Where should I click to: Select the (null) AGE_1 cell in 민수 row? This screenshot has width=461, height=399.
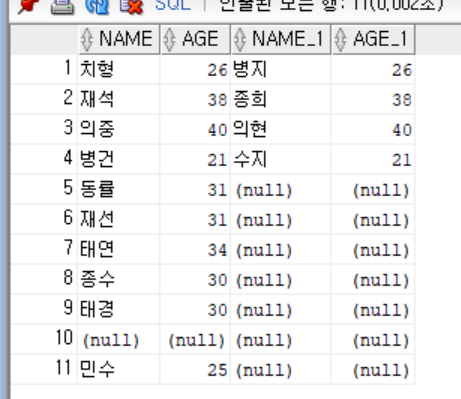373,369
